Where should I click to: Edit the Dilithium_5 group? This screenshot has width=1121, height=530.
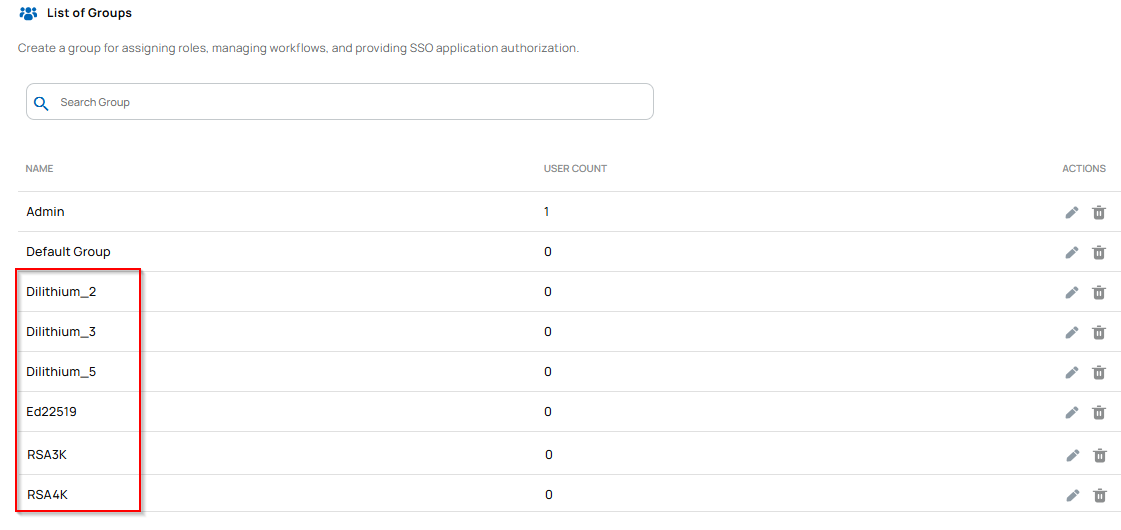point(1071,372)
